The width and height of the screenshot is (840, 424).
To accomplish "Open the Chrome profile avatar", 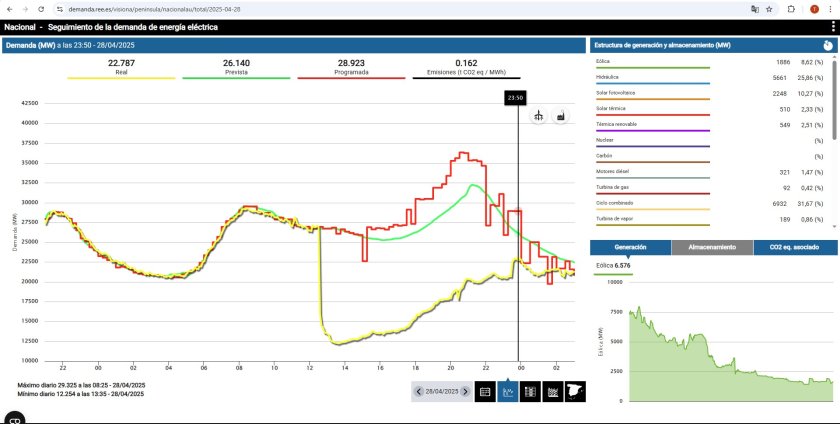I will (814, 9).
